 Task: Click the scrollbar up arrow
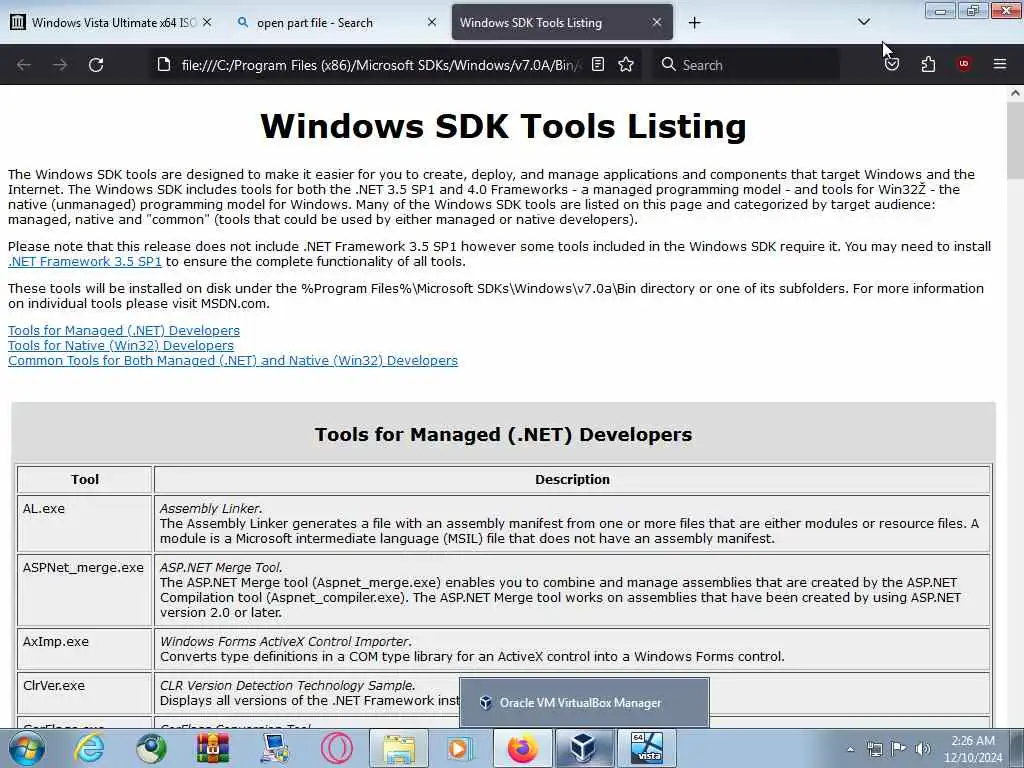1015,93
